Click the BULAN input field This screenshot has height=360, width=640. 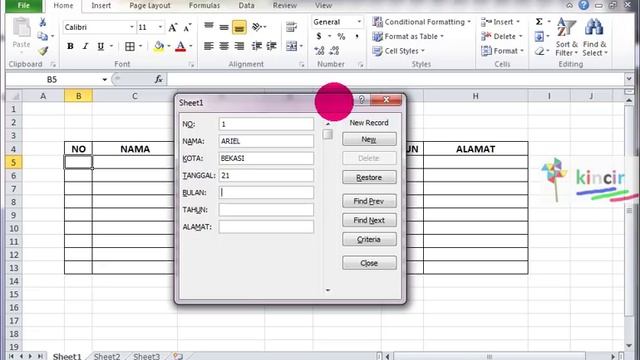click(266, 192)
